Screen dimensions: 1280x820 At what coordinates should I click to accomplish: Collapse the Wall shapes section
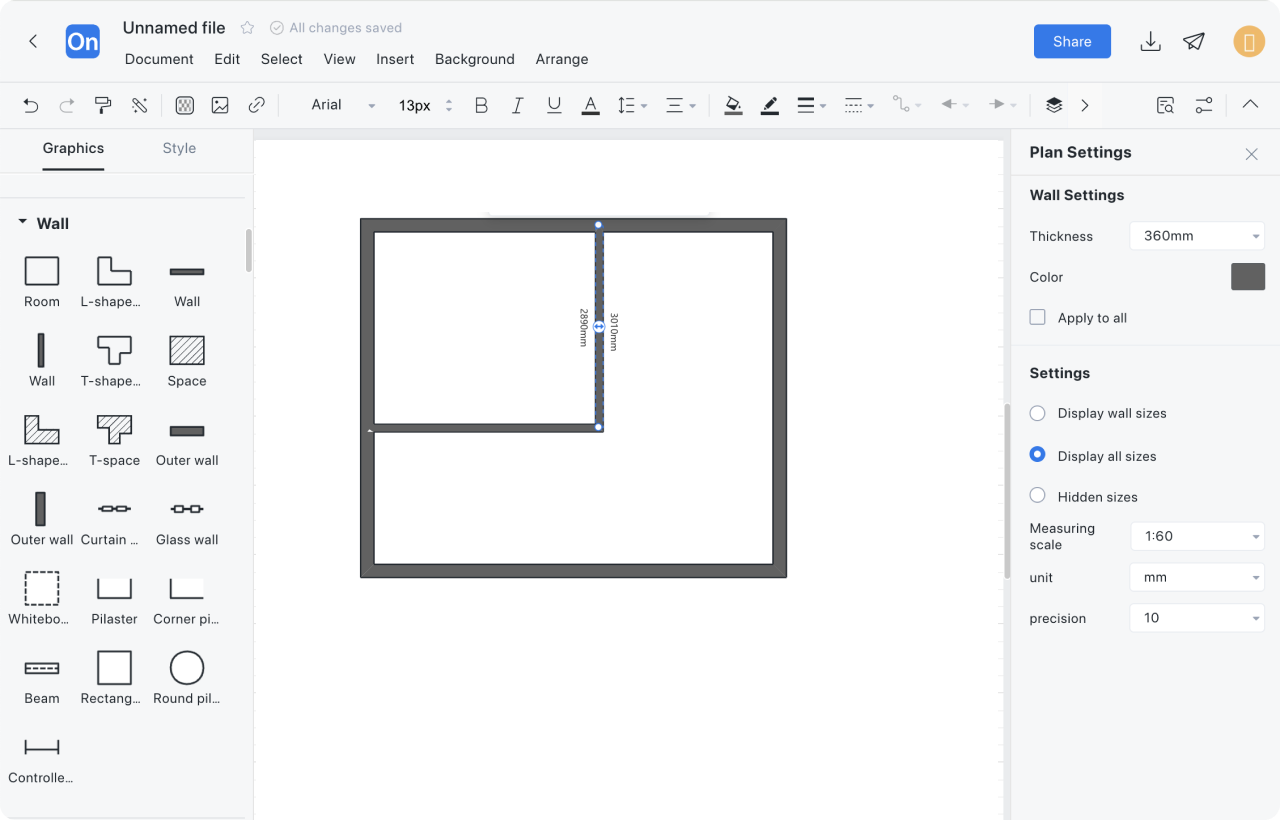[x=22, y=223]
